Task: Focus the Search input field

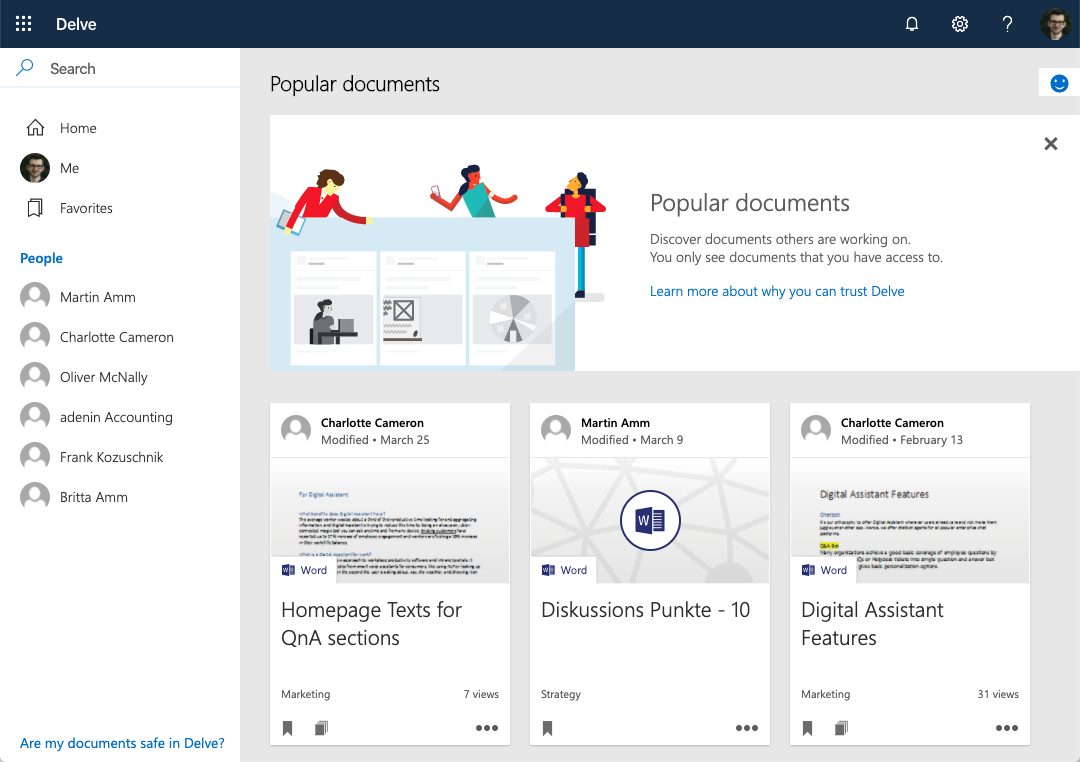Action: point(120,68)
